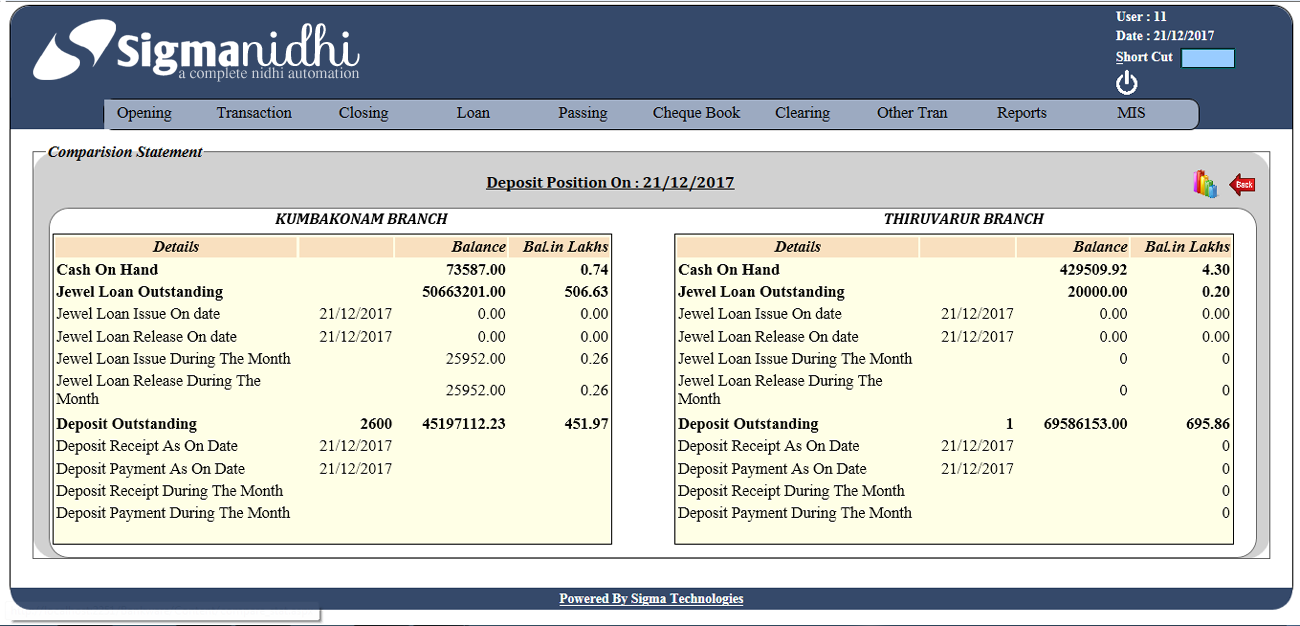
Task: Click the red Back arrow icon
Action: [x=1242, y=184]
